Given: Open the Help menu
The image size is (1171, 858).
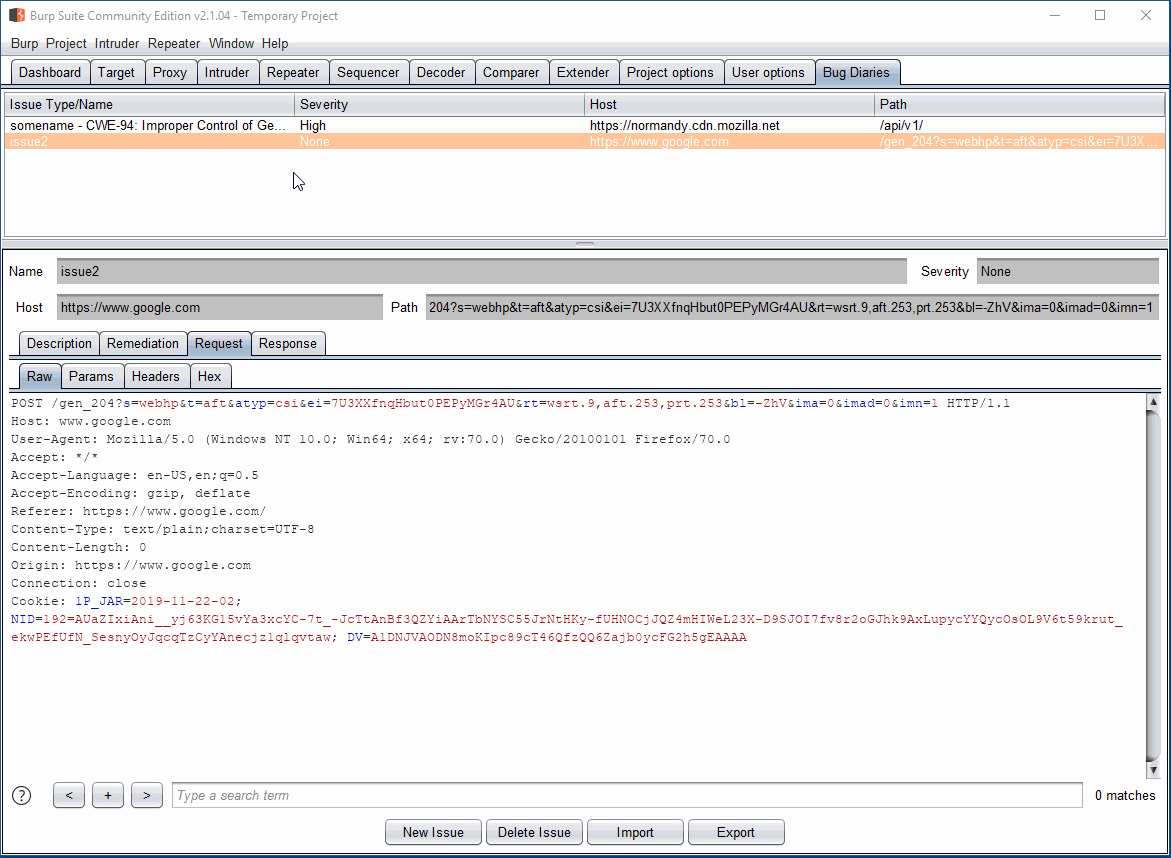Looking at the screenshot, I should (275, 43).
